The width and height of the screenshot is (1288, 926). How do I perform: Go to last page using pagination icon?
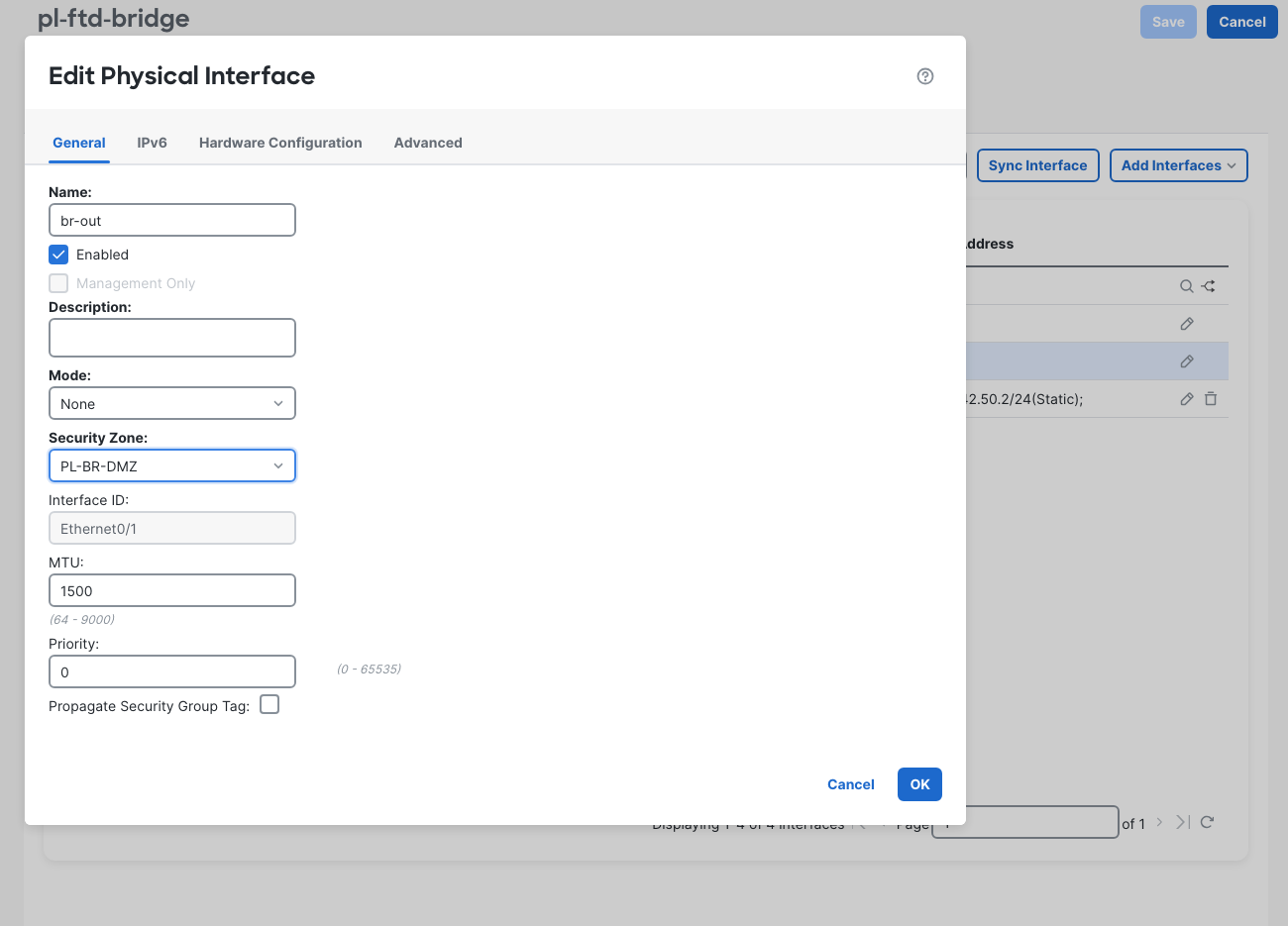(1183, 822)
